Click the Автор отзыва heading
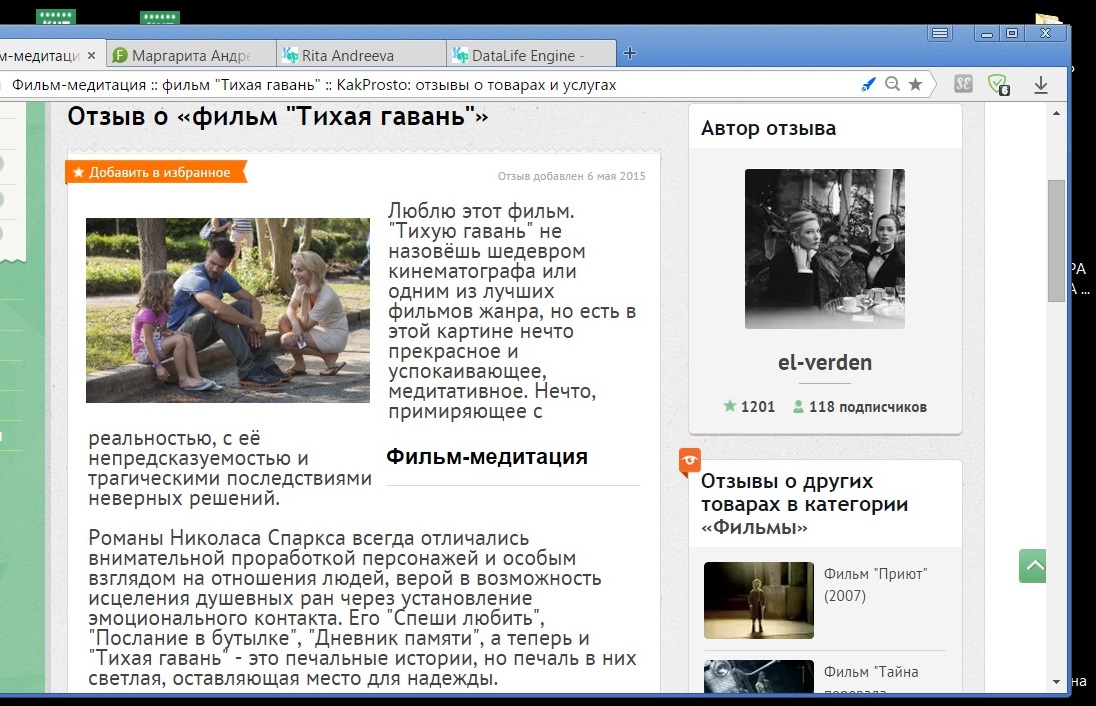 [768, 129]
